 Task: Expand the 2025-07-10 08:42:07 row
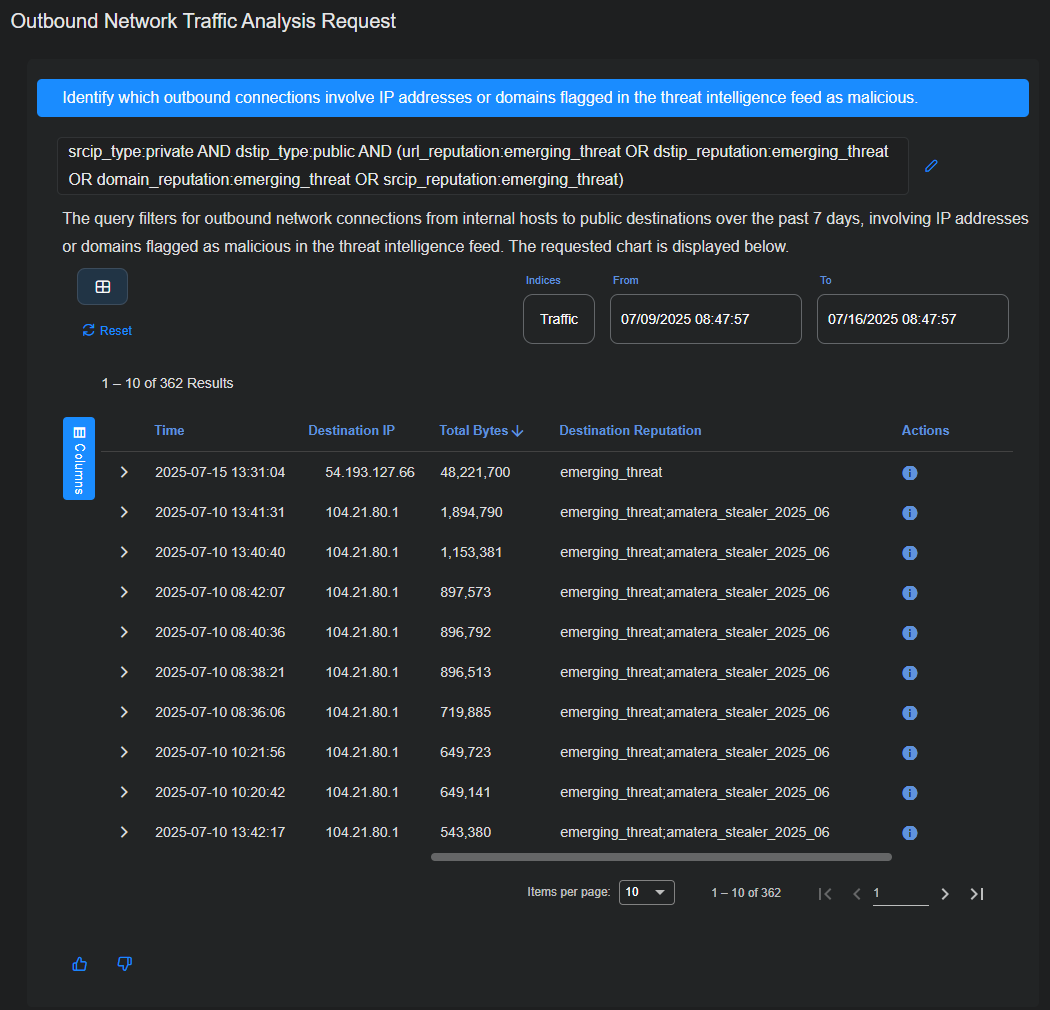(x=124, y=592)
